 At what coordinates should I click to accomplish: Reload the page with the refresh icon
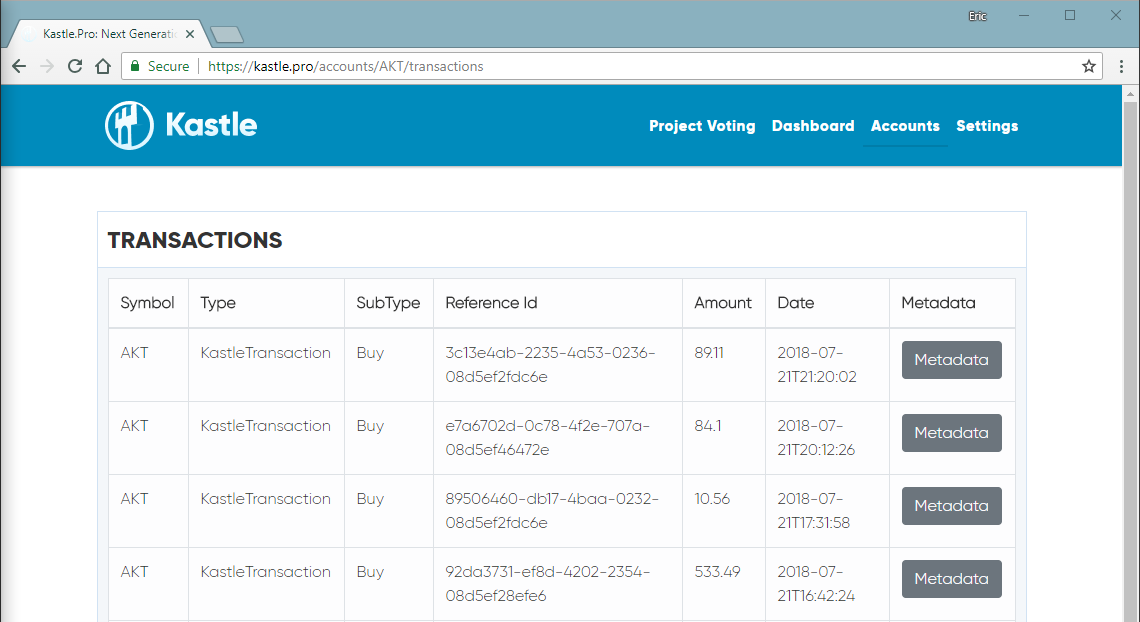pyautogui.click(x=75, y=66)
